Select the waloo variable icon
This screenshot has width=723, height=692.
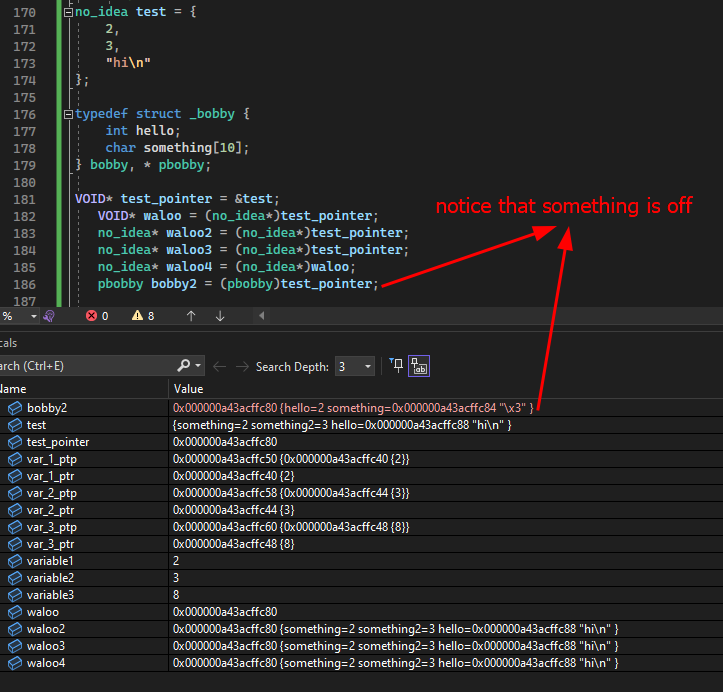point(15,612)
